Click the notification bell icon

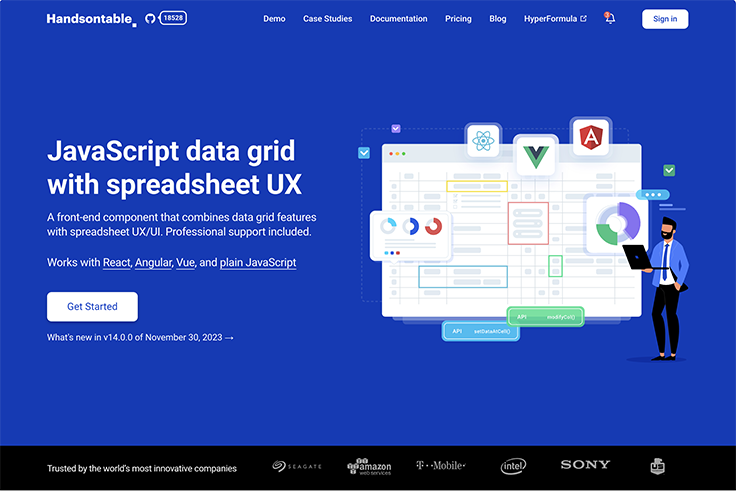click(610, 18)
